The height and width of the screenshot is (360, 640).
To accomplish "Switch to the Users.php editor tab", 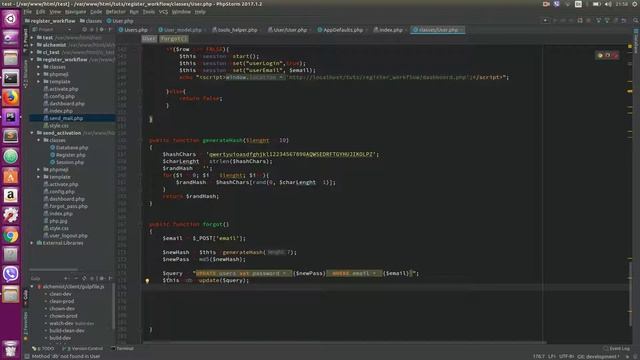I will [x=133, y=30].
